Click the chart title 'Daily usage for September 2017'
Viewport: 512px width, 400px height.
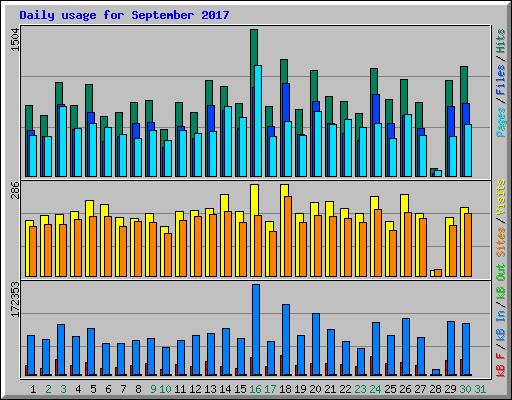[x=124, y=15]
